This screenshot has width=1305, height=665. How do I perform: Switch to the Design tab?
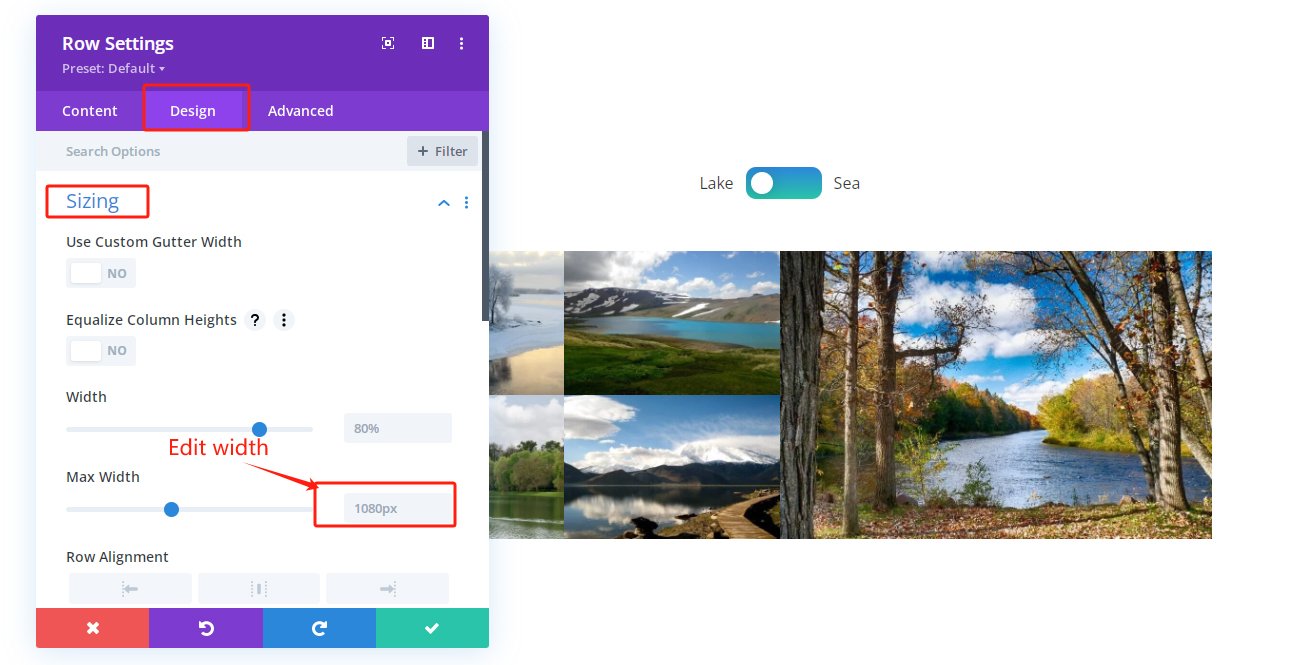pos(193,111)
